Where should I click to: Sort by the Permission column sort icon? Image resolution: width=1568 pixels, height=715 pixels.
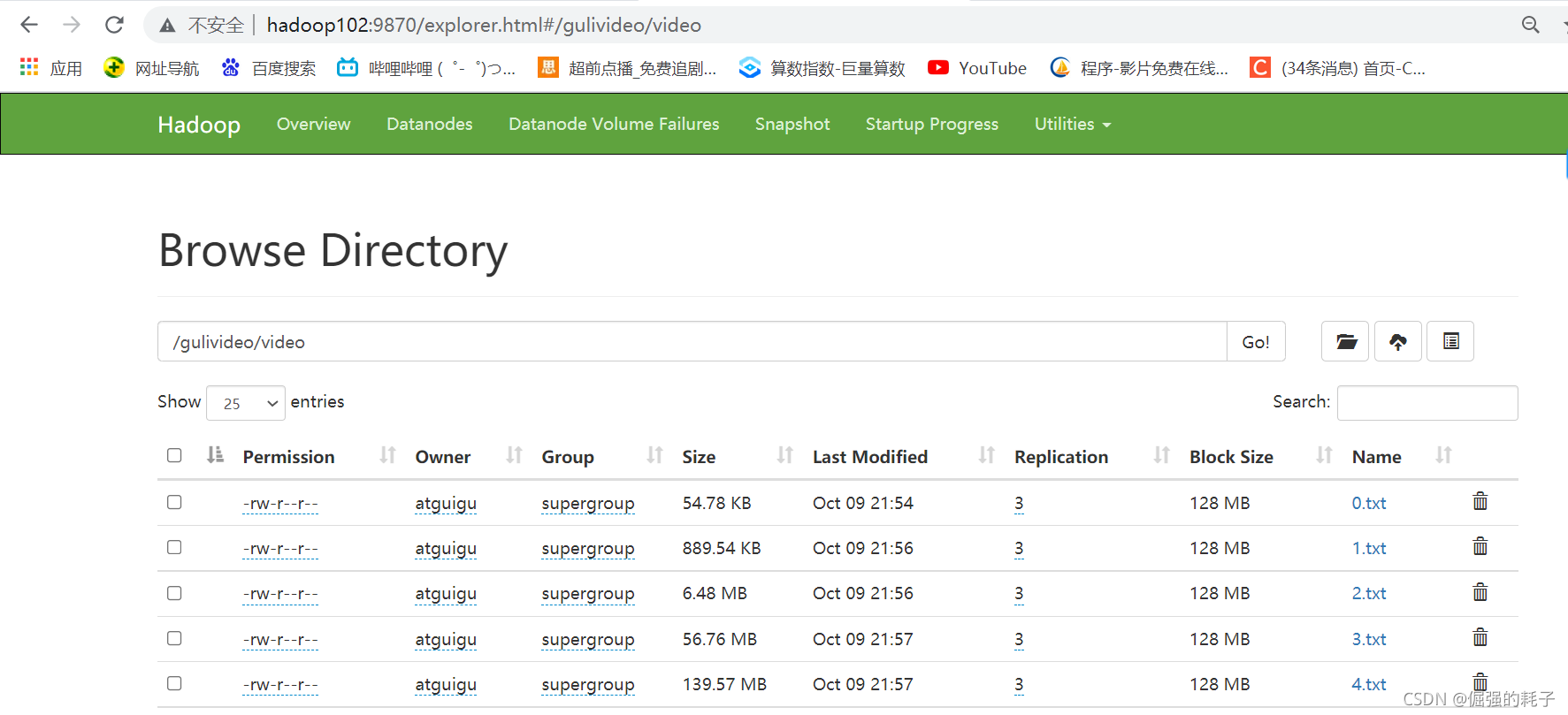(387, 455)
